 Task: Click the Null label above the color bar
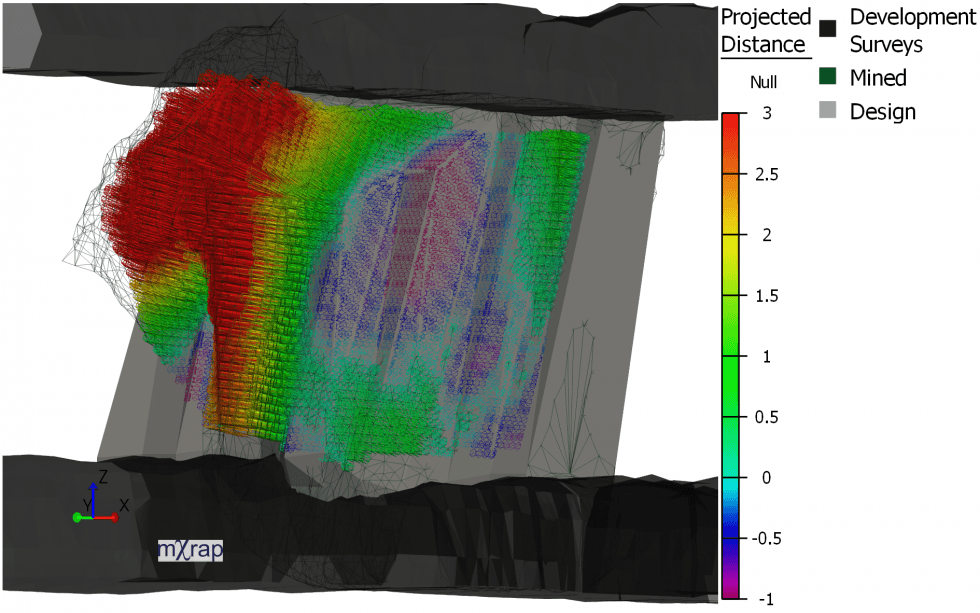(764, 83)
